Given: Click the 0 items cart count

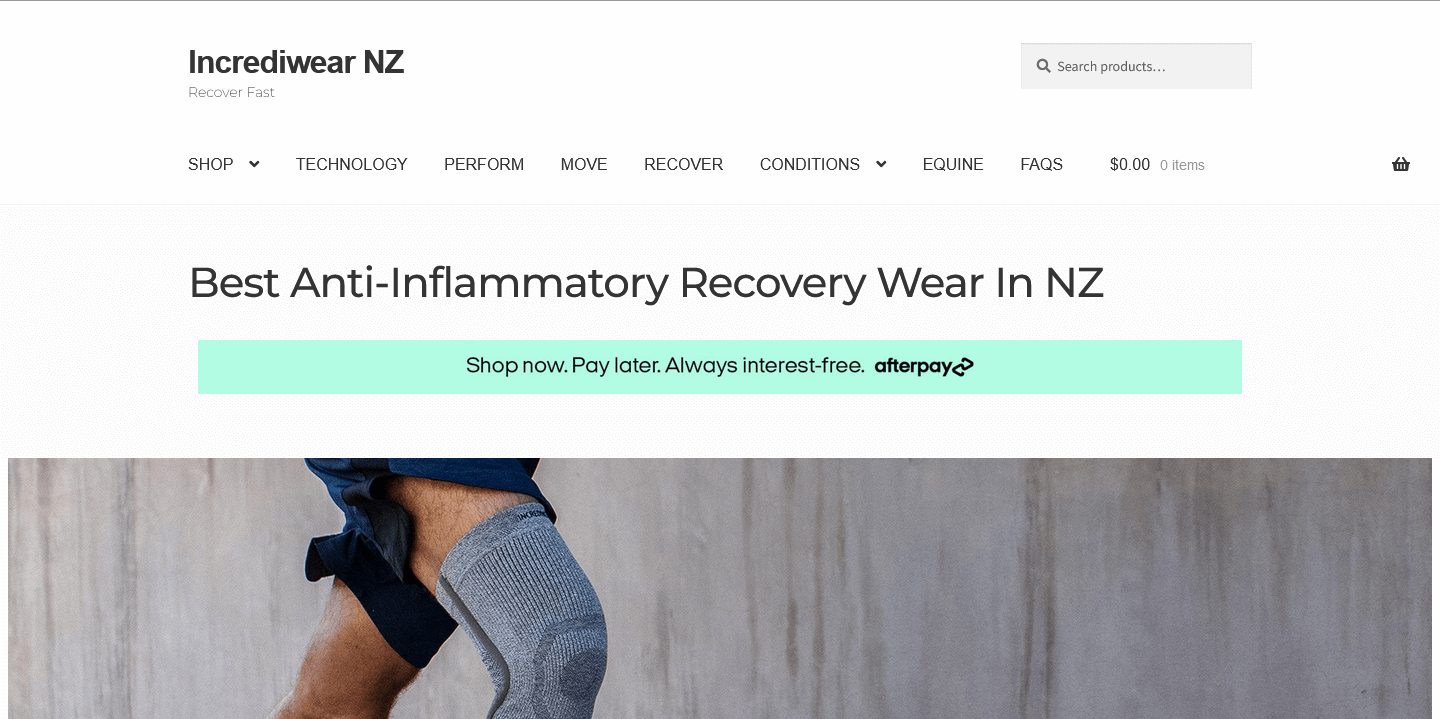Looking at the screenshot, I should tap(1182, 165).
